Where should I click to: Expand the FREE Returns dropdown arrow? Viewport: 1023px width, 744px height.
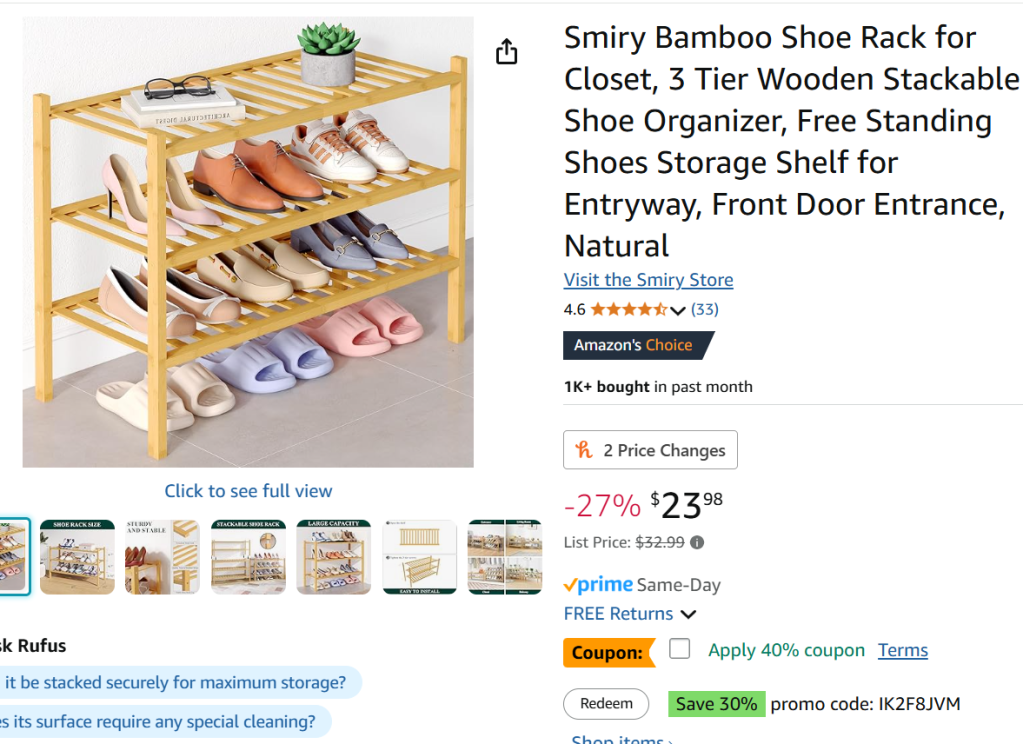click(688, 614)
